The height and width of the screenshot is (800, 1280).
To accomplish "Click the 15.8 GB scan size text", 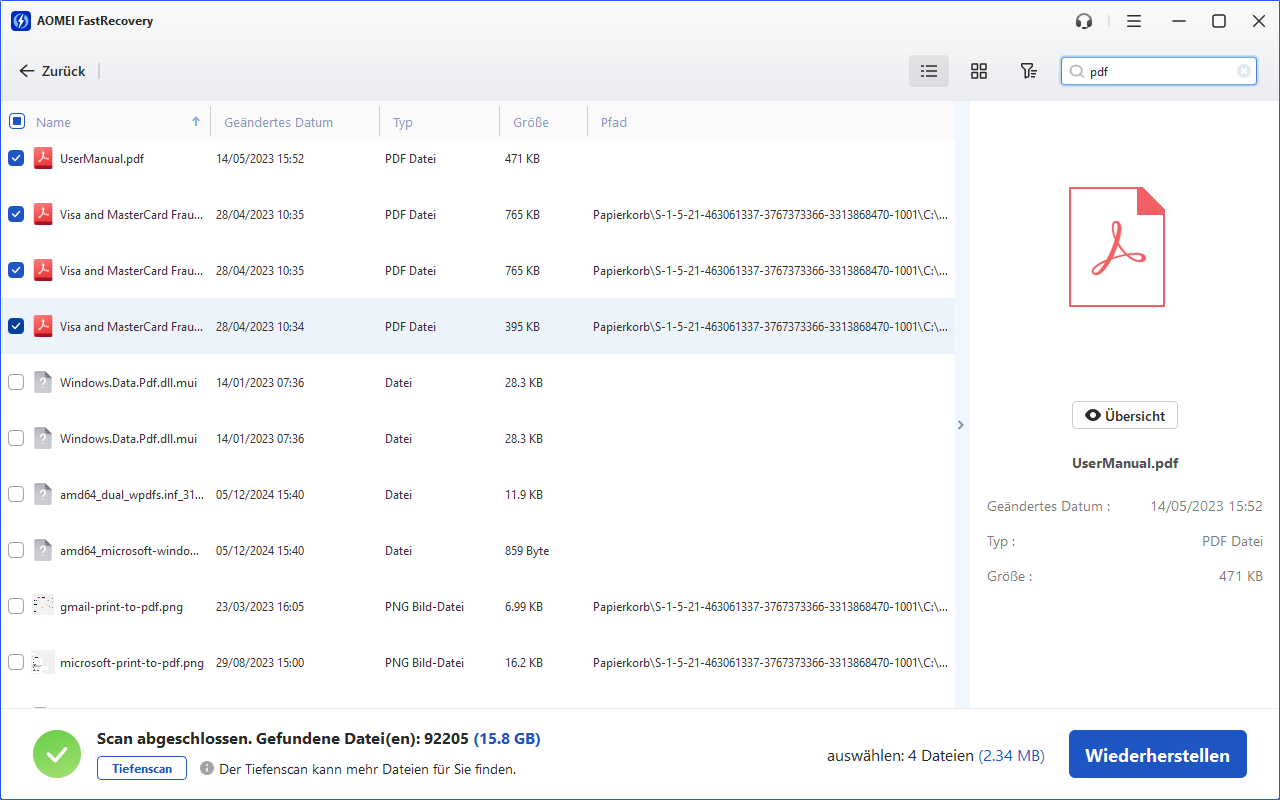I will [507, 739].
